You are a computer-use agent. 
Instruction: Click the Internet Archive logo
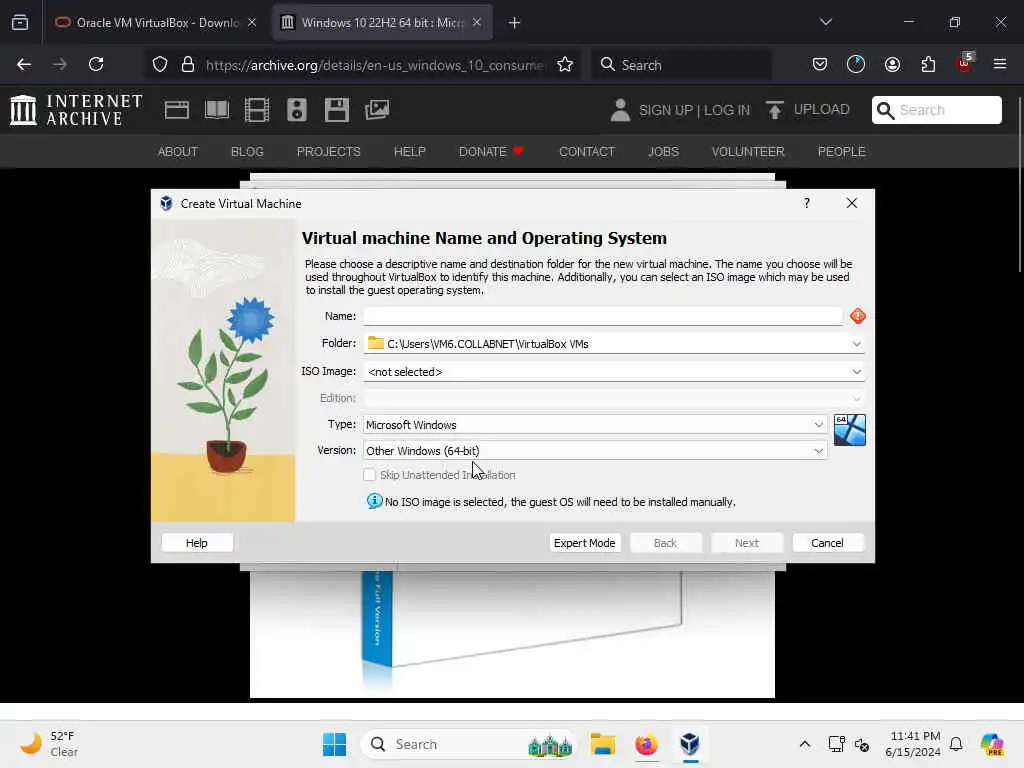point(76,110)
